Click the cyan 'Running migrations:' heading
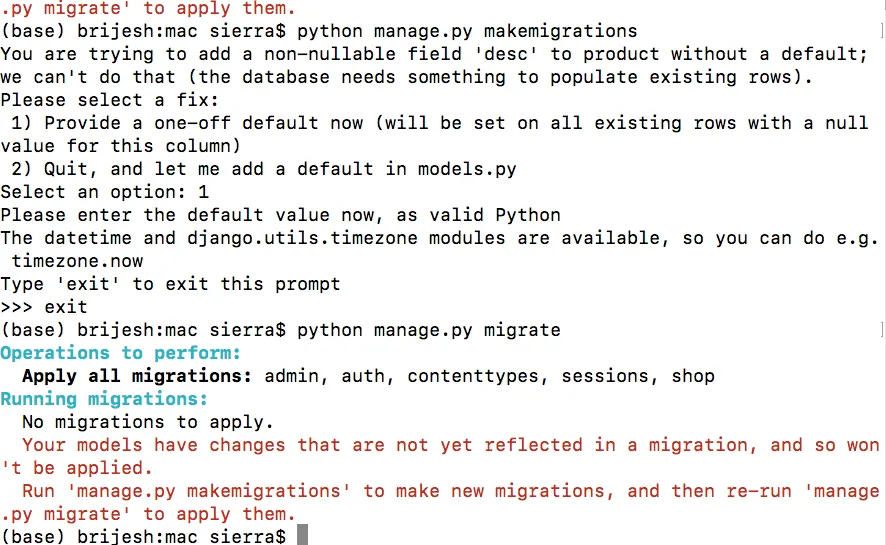The width and height of the screenshot is (886, 545). click(103, 399)
